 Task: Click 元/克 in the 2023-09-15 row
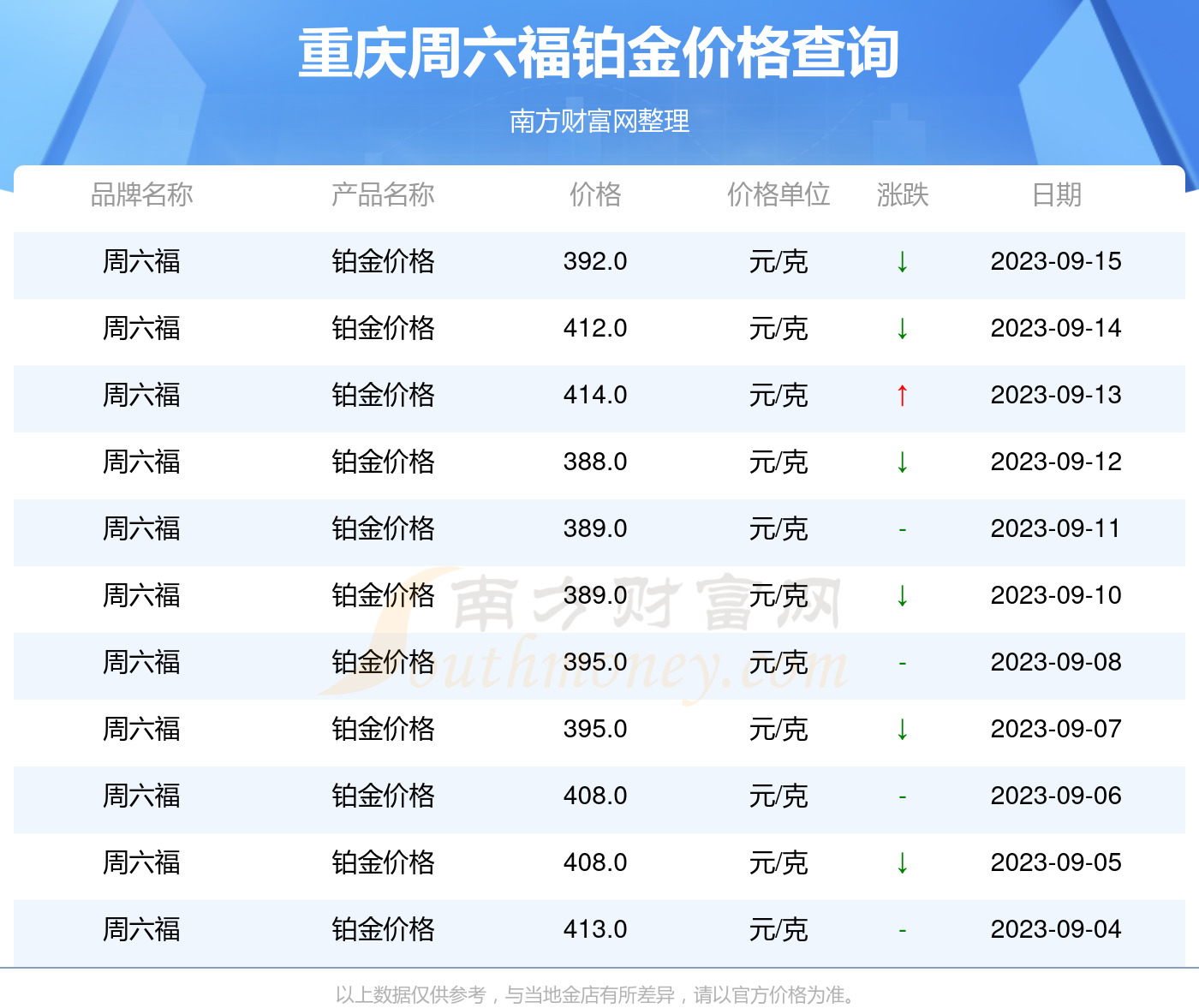coord(778,261)
